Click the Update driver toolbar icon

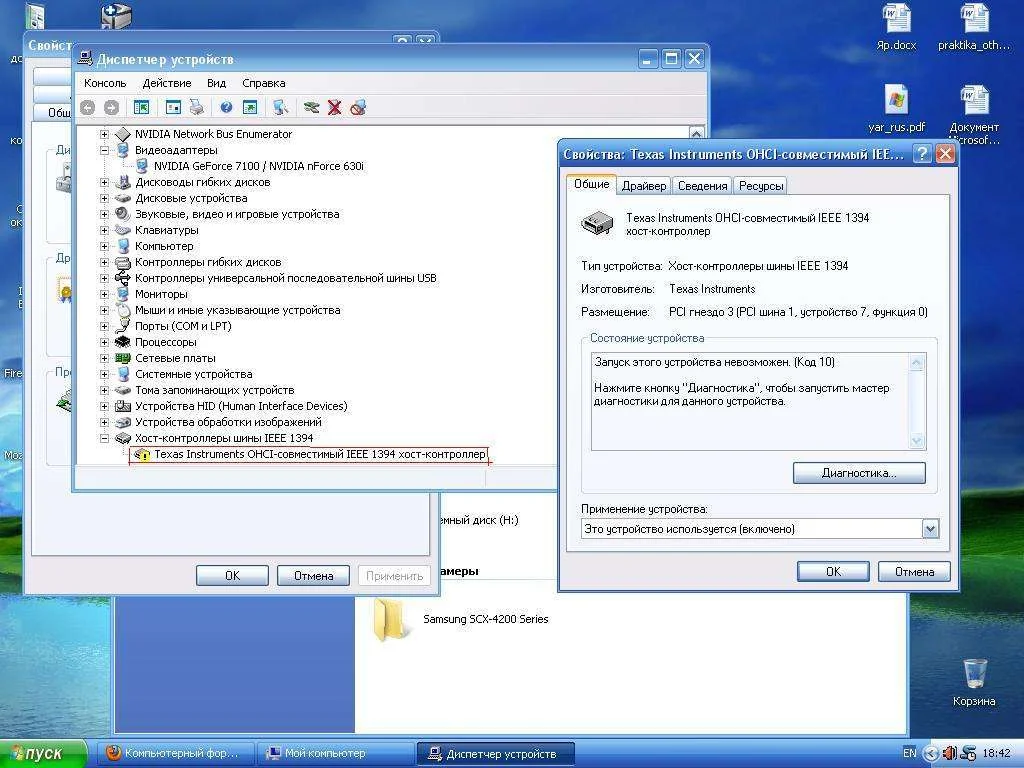312,108
